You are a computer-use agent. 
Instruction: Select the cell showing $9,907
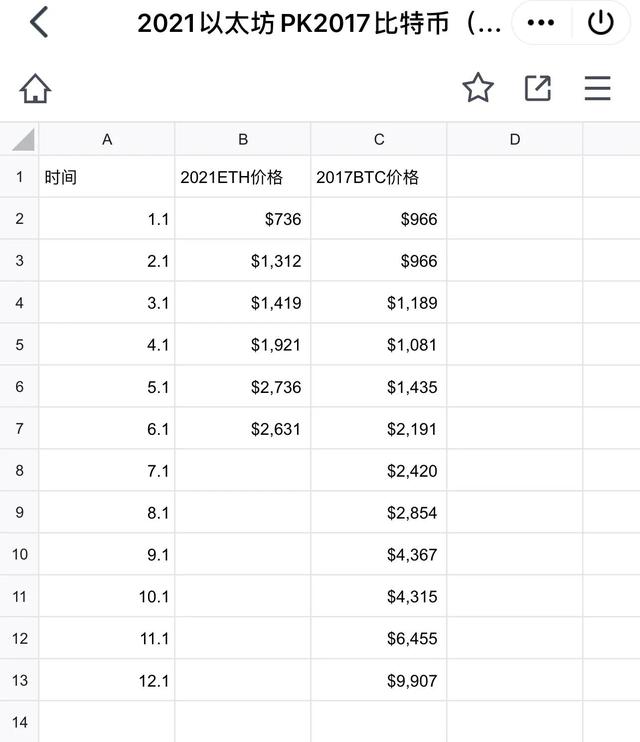point(379,680)
